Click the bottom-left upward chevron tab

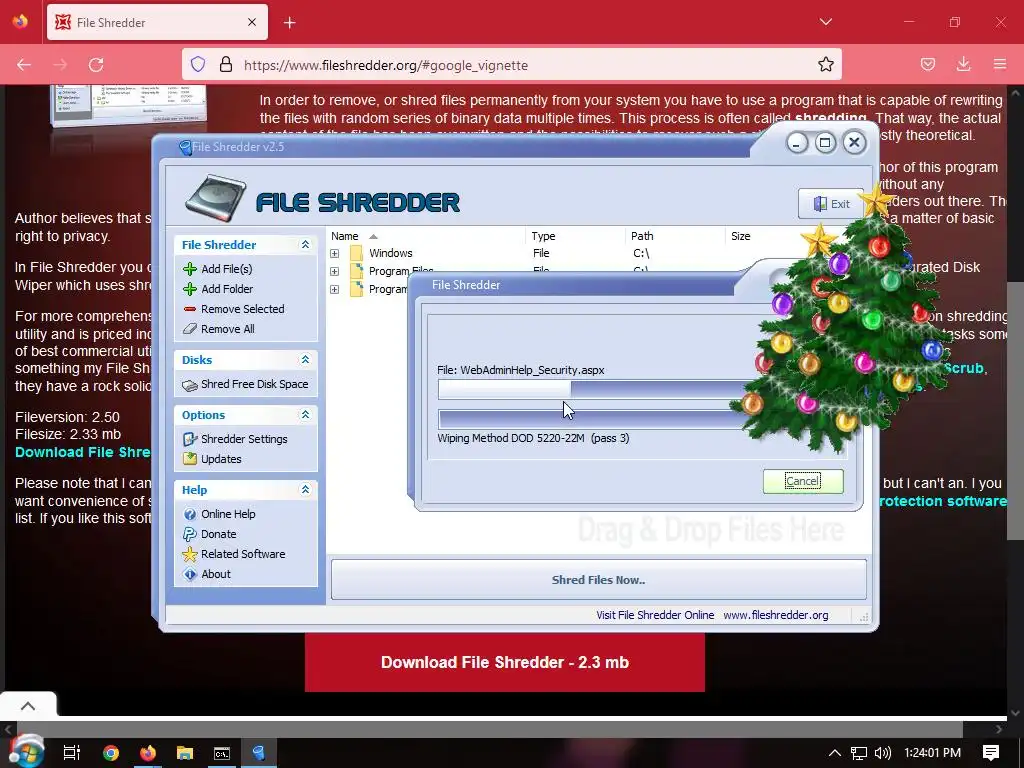pyautogui.click(x=27, y=706)
